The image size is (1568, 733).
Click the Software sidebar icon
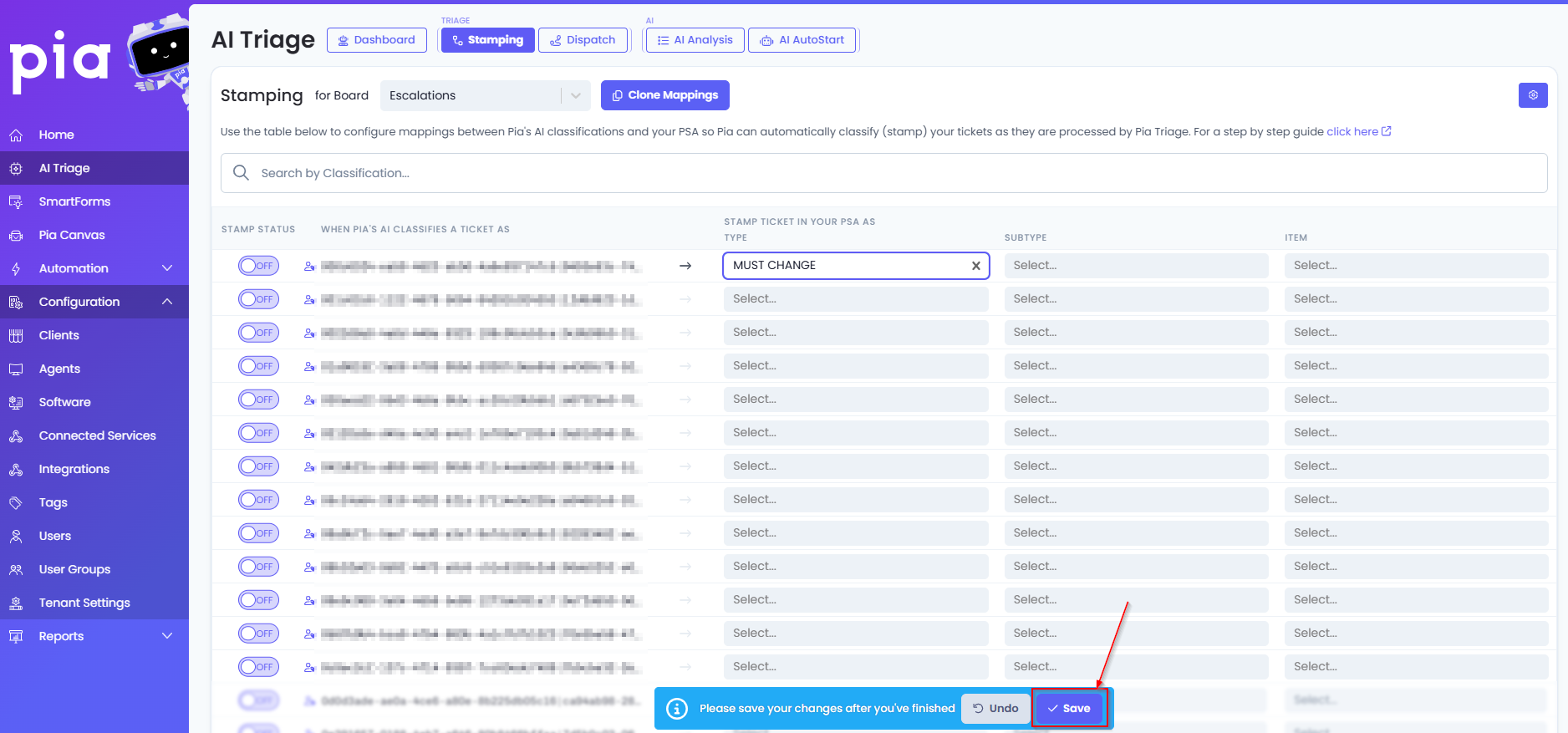point(16,402)
